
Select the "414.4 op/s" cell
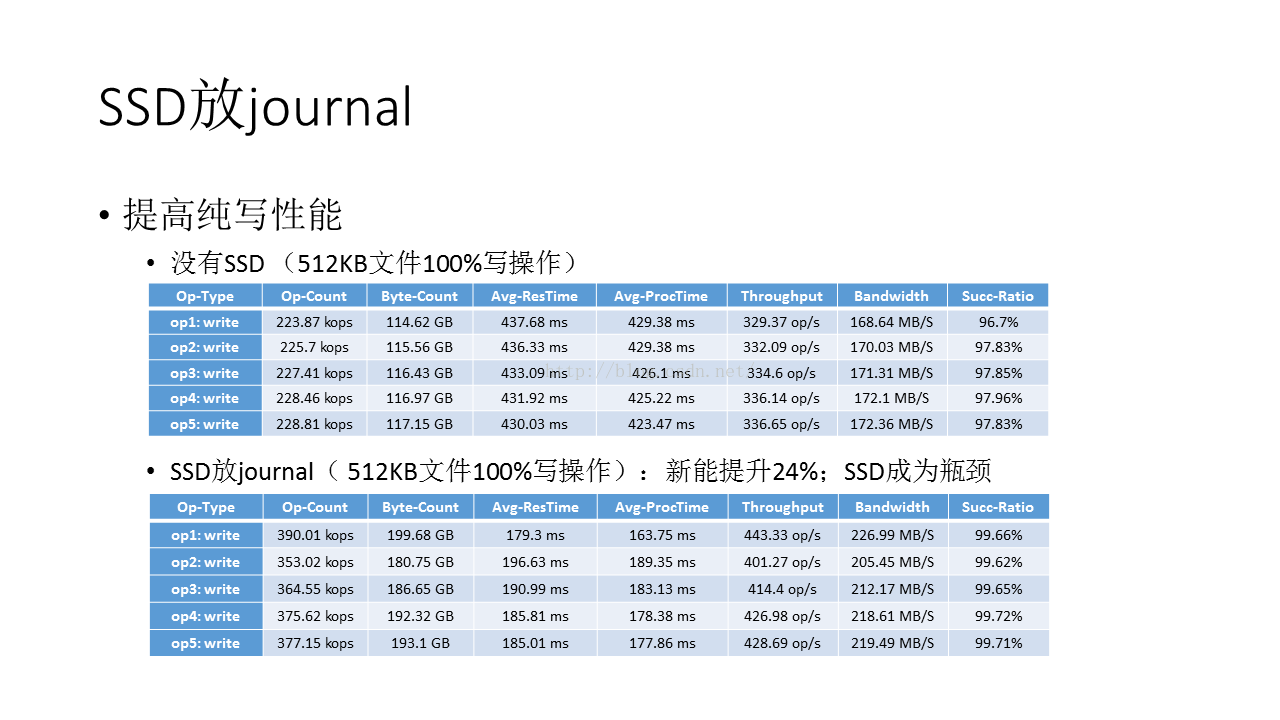[782, 589]
